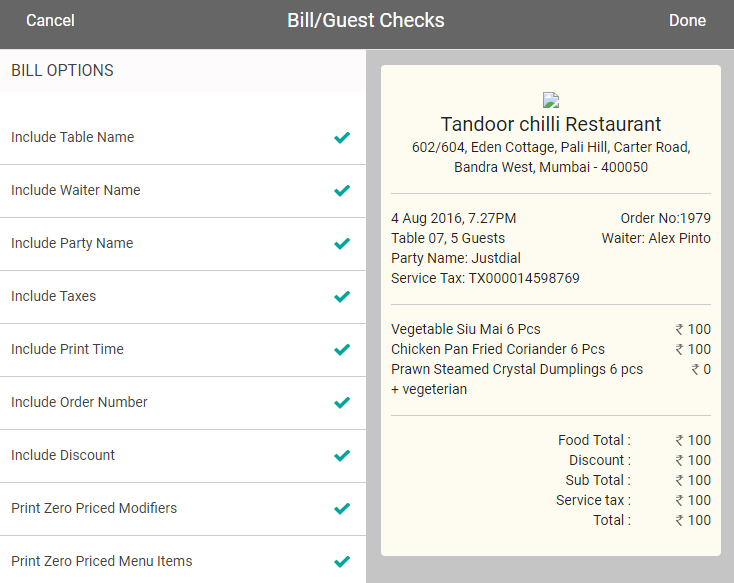Click the Tandoor chilli Restaurant title
734x583 pixels.
[551, 125]
